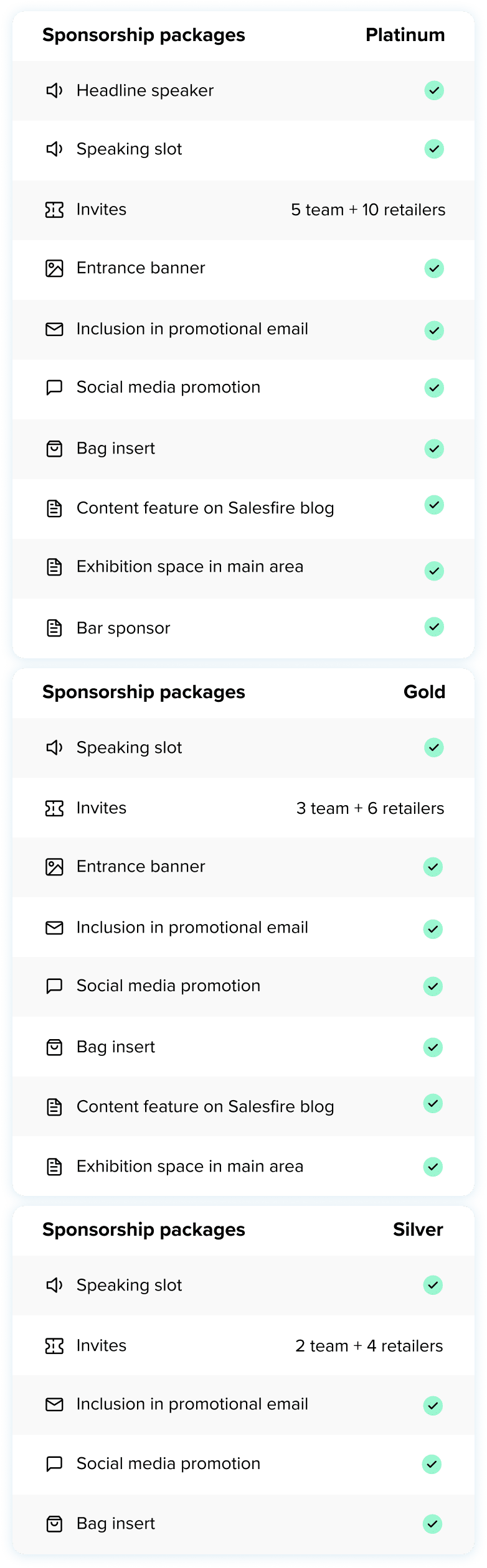487x1568 pixels.
Task: Click the document icon beside Bar sponsor
Action: [x=55, y=628]
